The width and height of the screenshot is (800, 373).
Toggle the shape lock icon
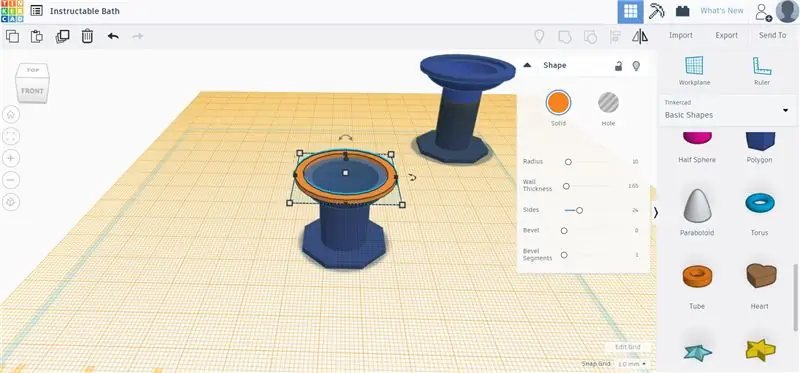[x=618, y=66]
